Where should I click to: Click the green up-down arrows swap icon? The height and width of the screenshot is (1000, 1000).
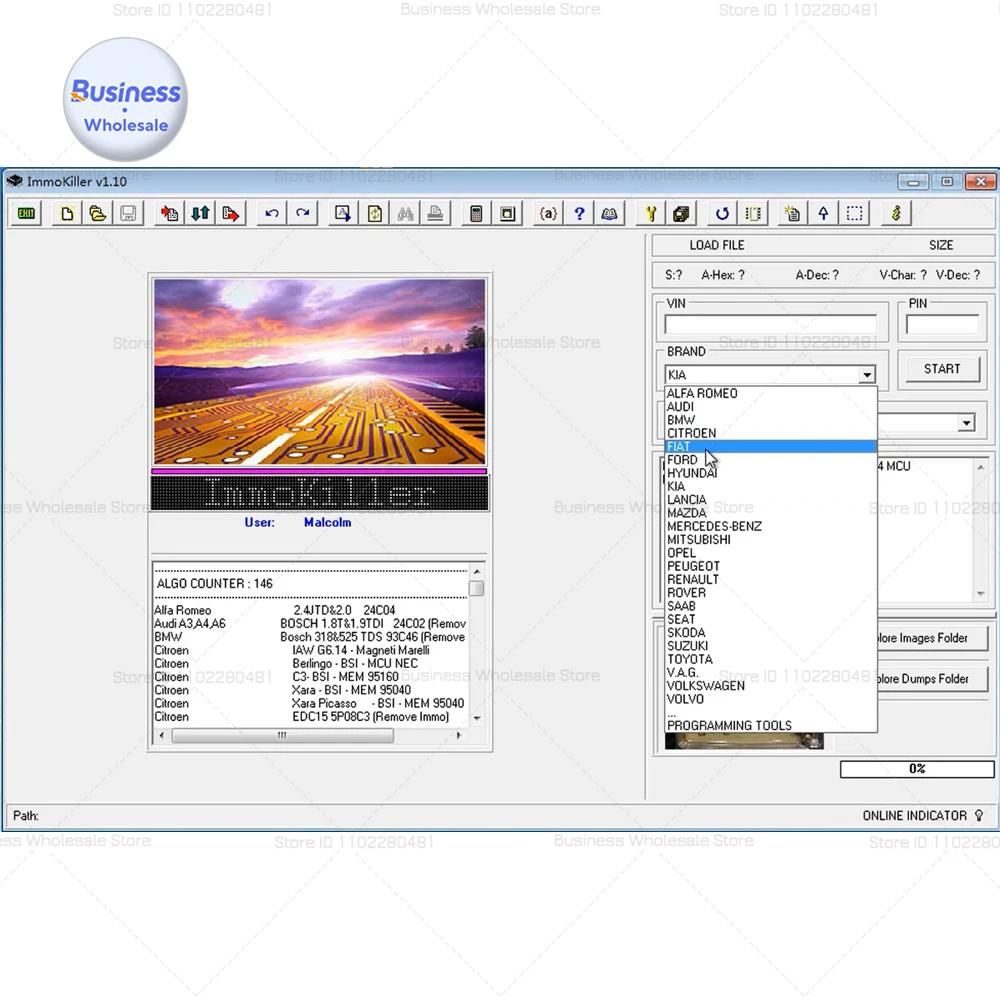(200, 214)
